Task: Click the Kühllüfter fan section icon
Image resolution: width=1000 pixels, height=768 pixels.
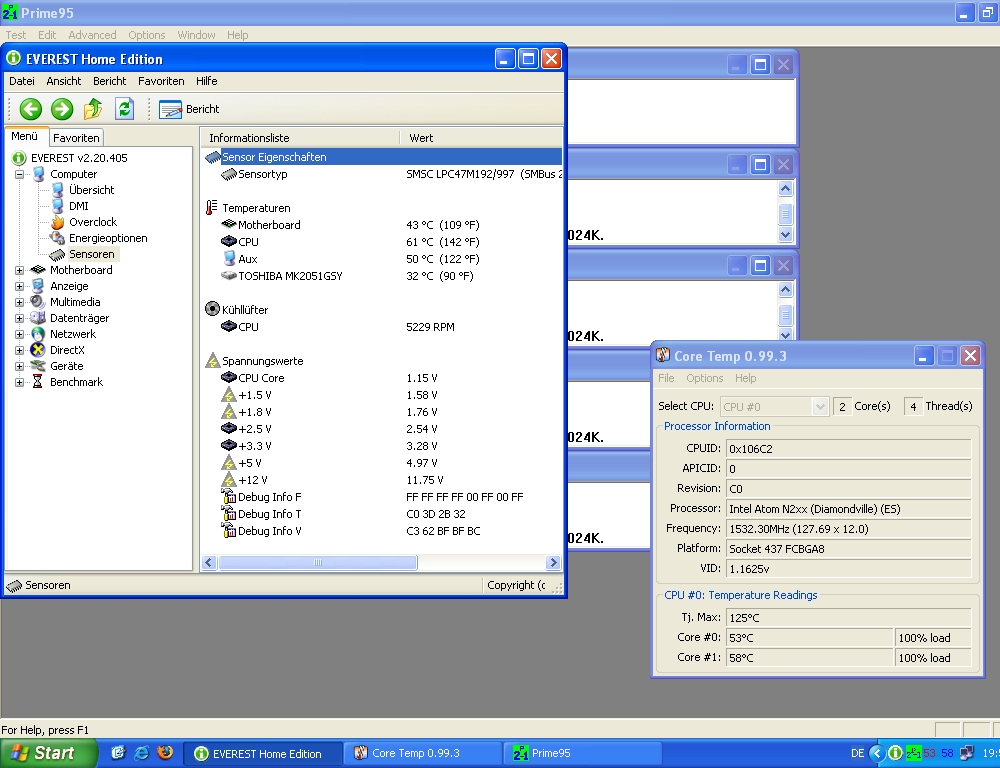Action: [212, 309]
